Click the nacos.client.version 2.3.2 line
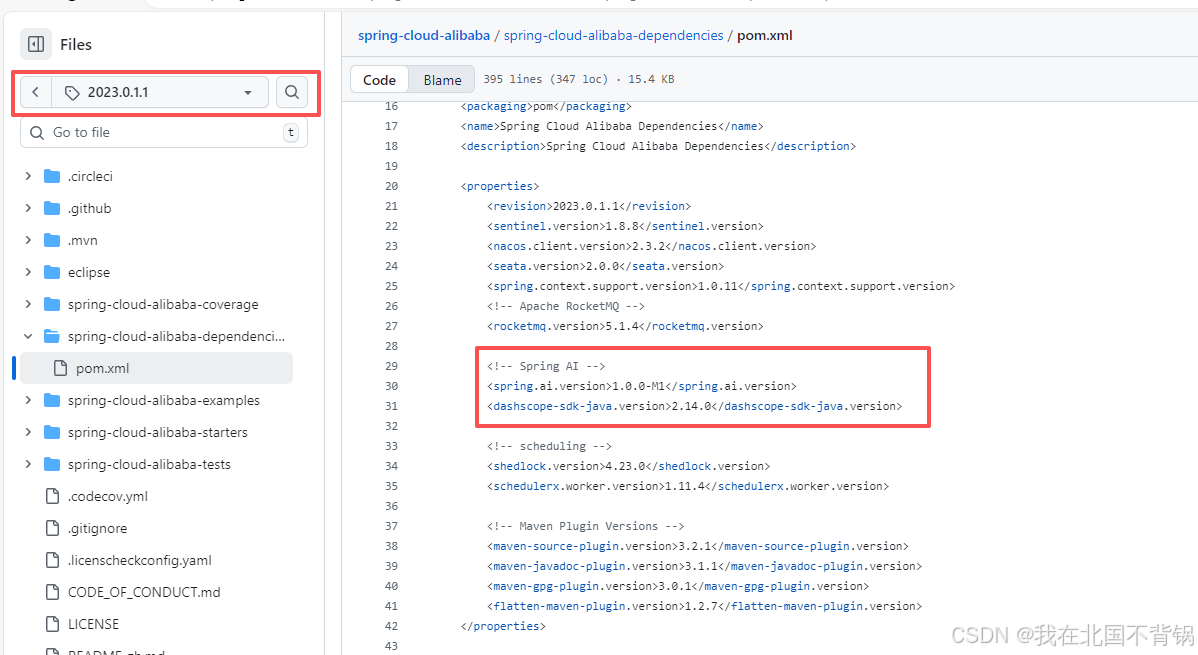 (x=652, y=246)
